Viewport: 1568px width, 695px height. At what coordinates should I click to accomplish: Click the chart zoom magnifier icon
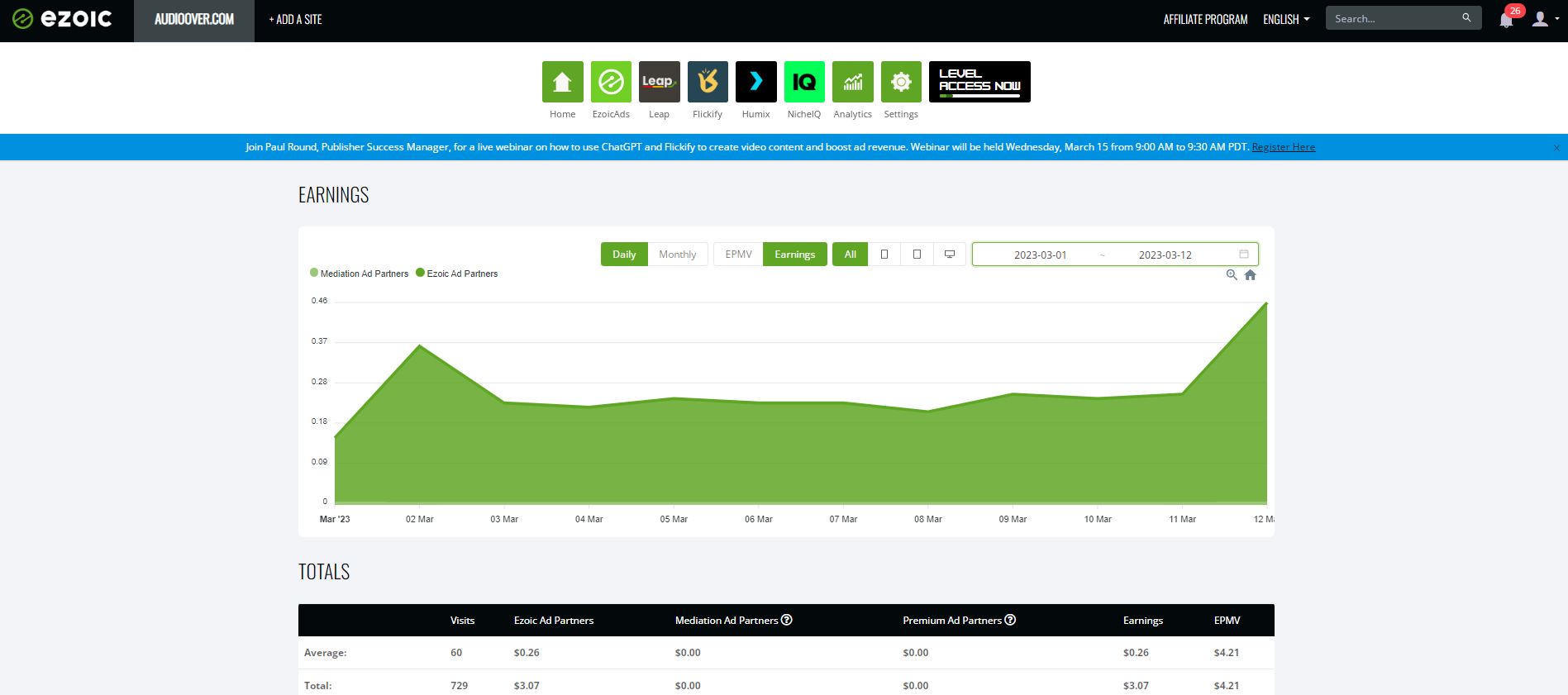(x=1232, y=275)
